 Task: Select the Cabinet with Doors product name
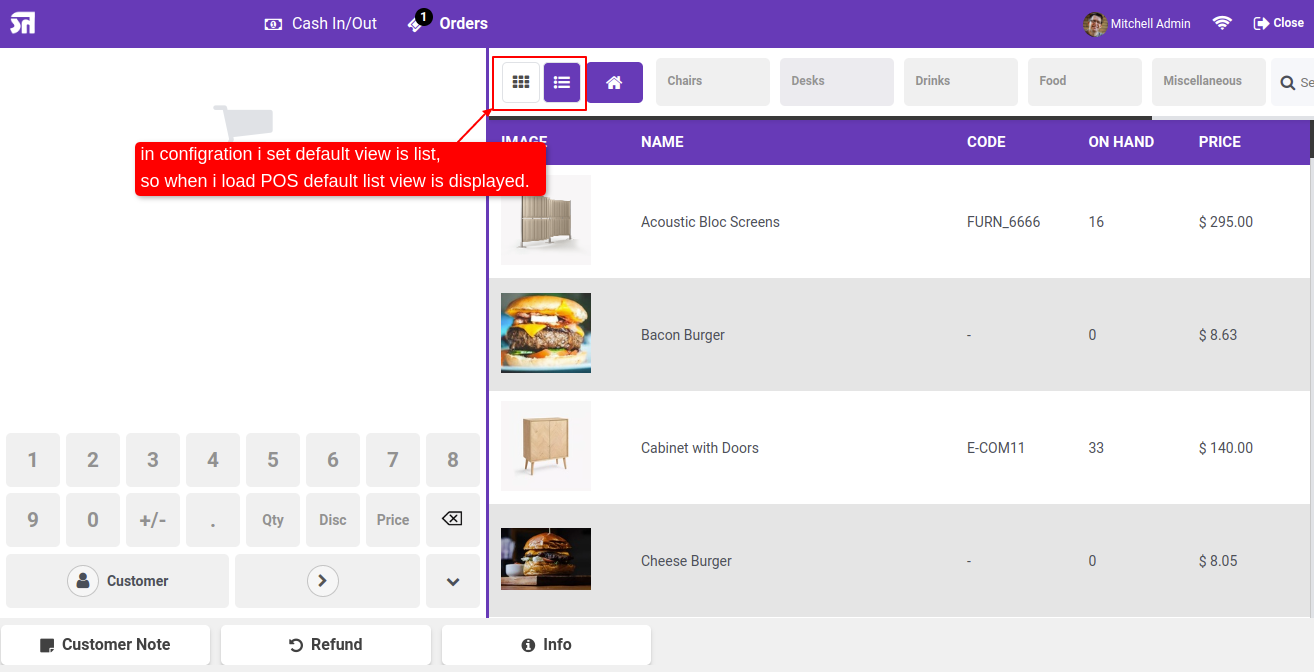(700, 448)
